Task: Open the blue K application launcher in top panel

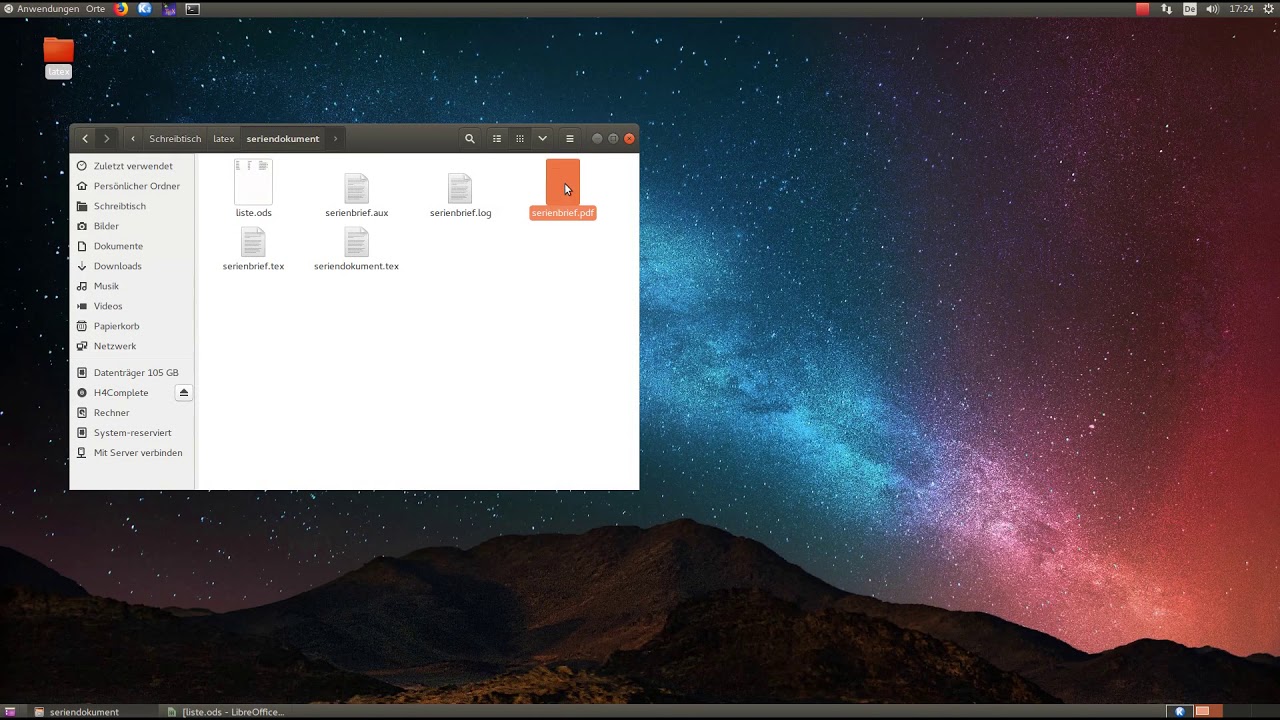Action: point(145,9)
